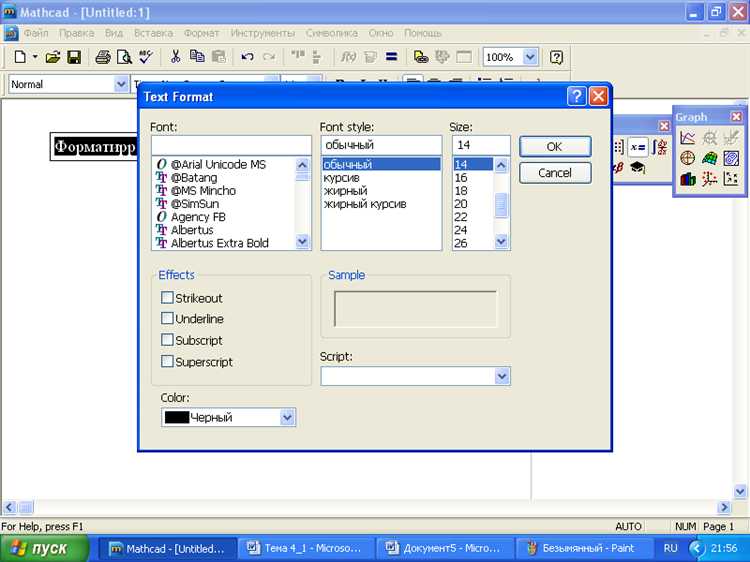The width and height of the screenshot is (750, 562).
Task: Click the Calculate equals-sign icon
Action: (392, 57)
